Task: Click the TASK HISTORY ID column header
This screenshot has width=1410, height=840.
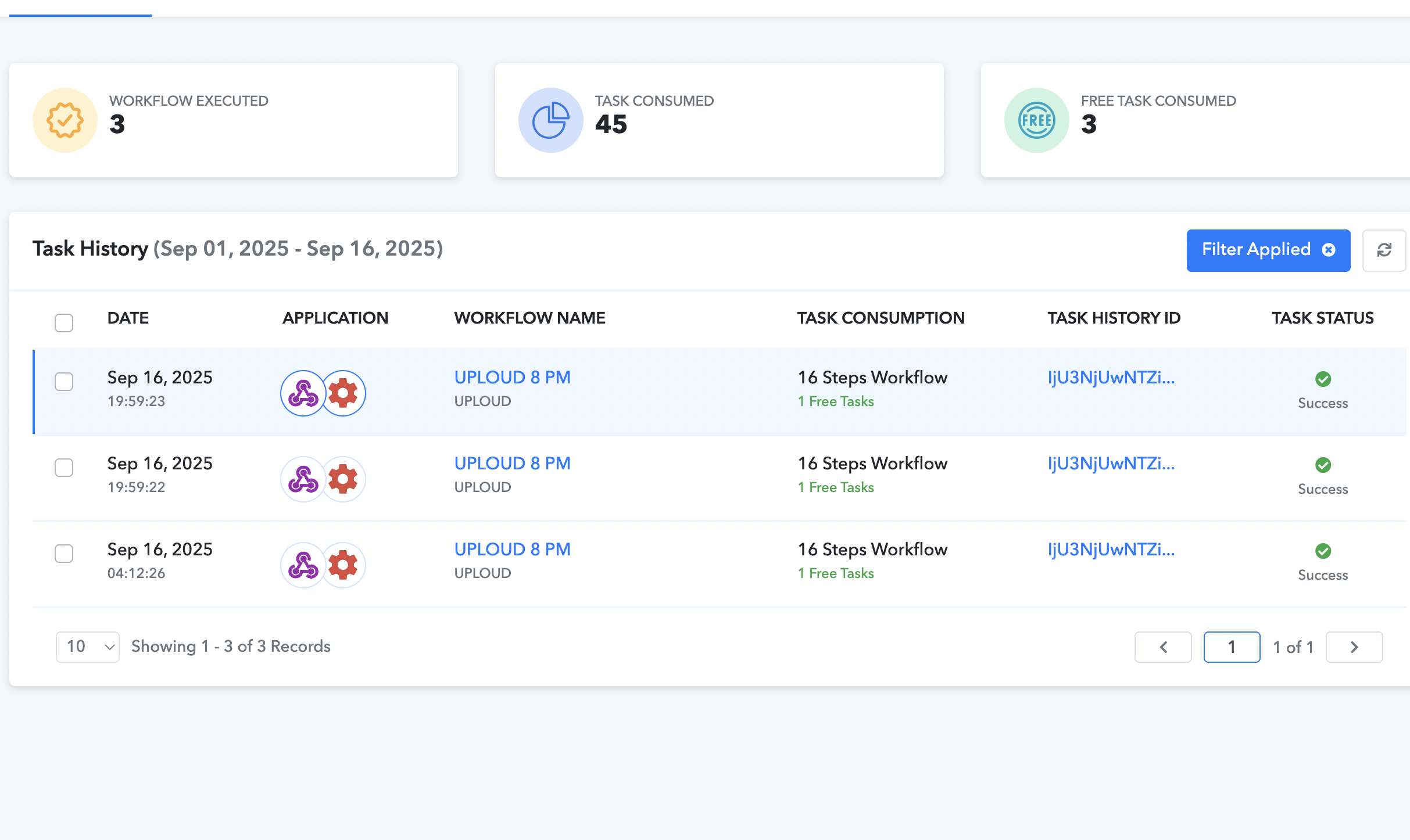Action: [1114, 318]
